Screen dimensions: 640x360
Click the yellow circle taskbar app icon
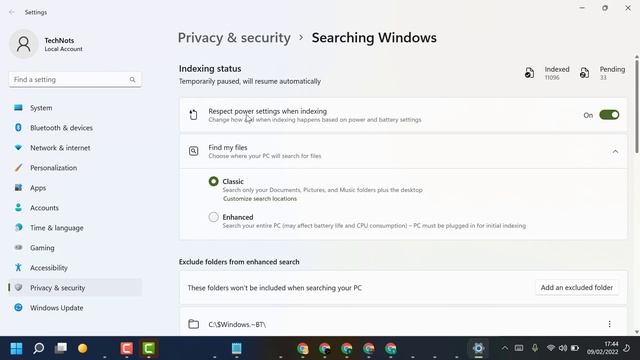pos(83,348)
